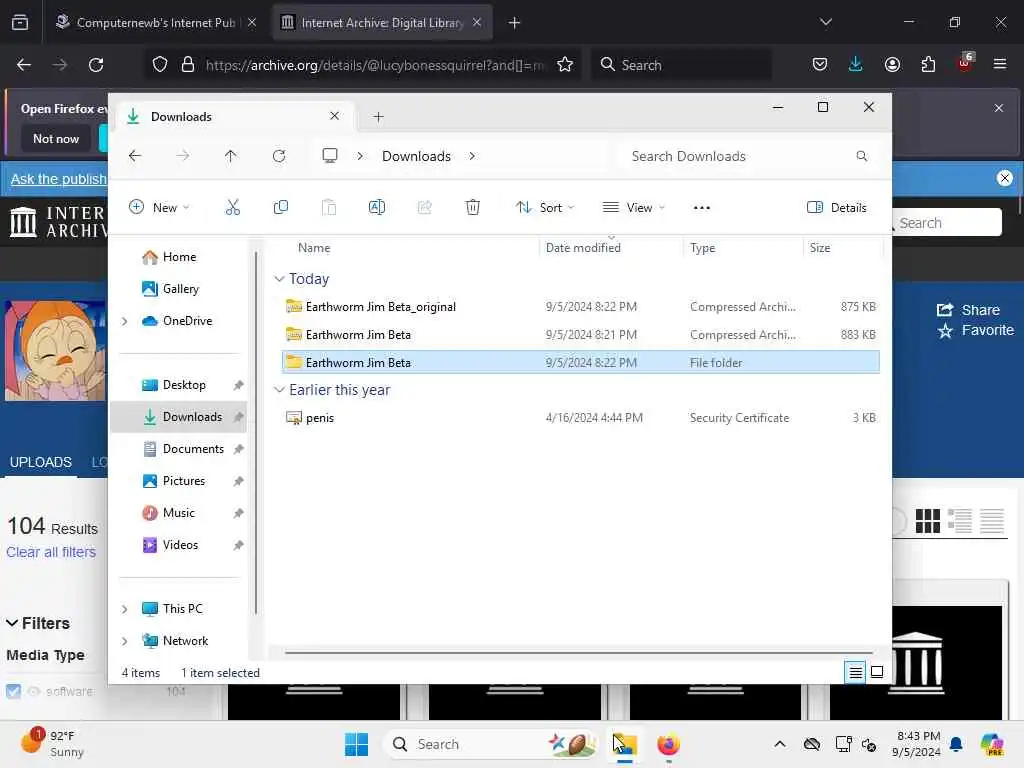Screen dimensions: 1024x768
Task: Click the Save to Pocket icon in Firefox
Action: [x=820, y=65]
